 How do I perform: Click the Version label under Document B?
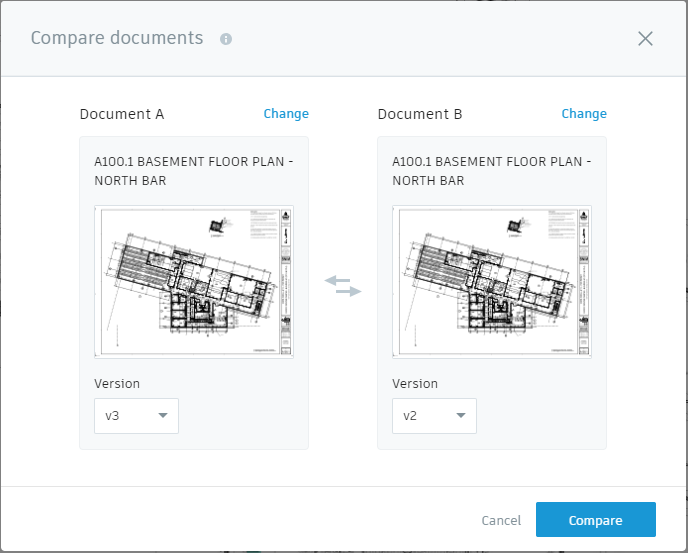coord(415,383)
